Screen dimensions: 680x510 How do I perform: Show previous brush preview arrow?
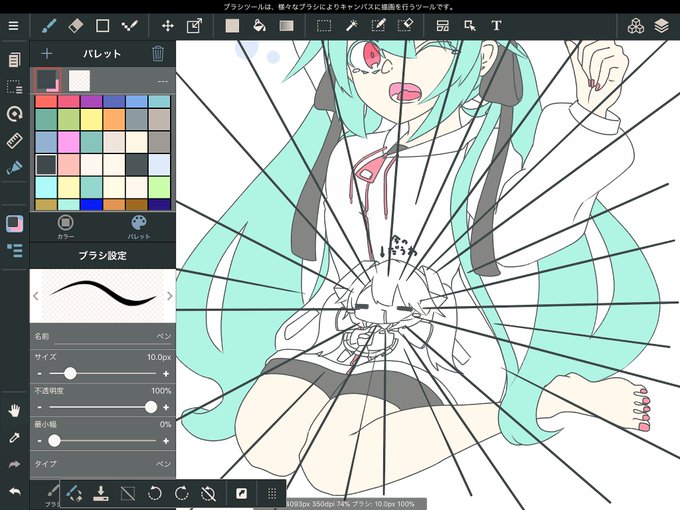point(36,296)
